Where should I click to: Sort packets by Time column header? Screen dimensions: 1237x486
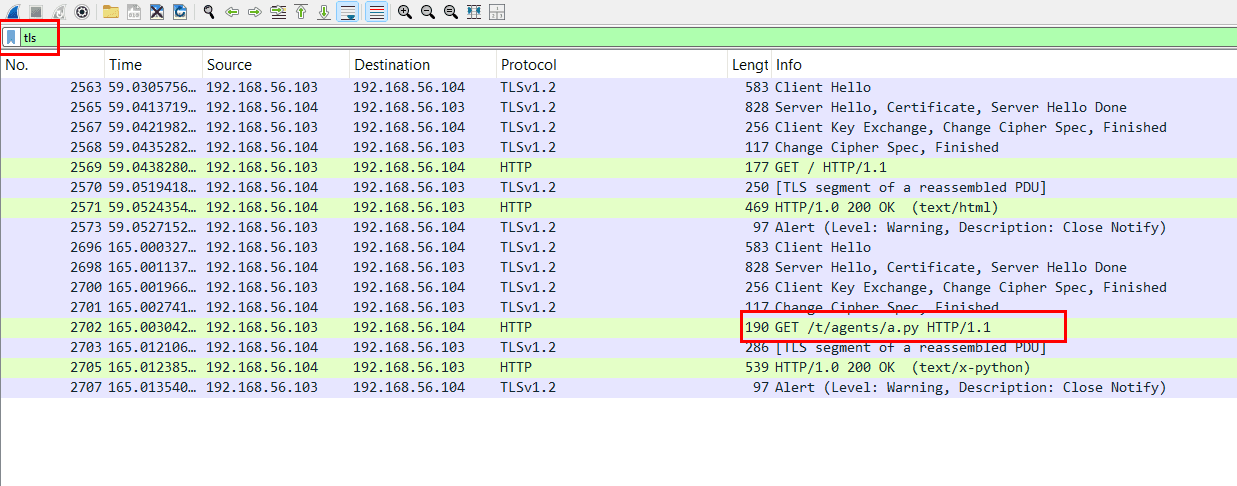pos(125,65)
